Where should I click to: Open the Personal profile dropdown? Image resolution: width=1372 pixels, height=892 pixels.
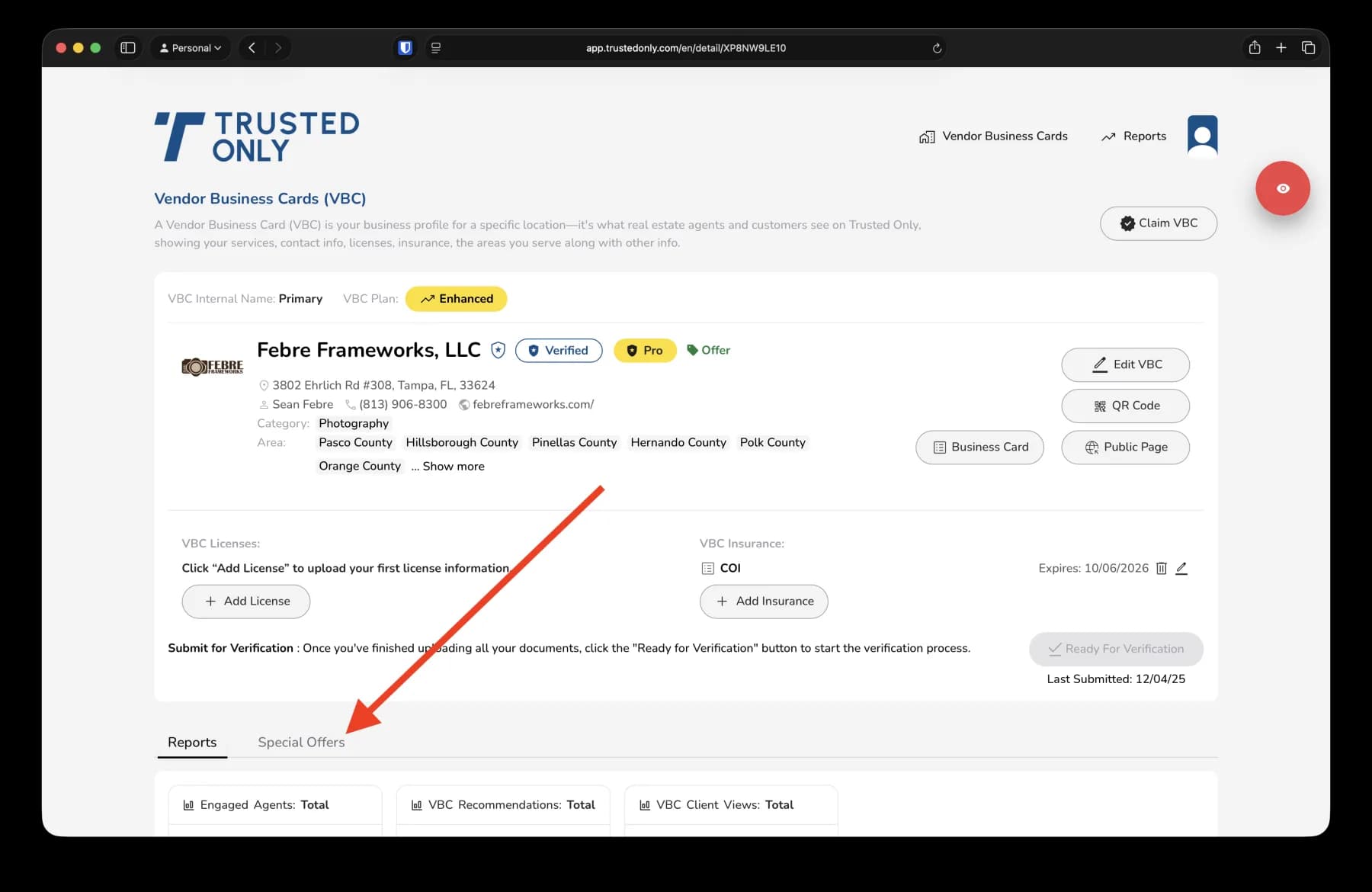click(x=191, y=48)
